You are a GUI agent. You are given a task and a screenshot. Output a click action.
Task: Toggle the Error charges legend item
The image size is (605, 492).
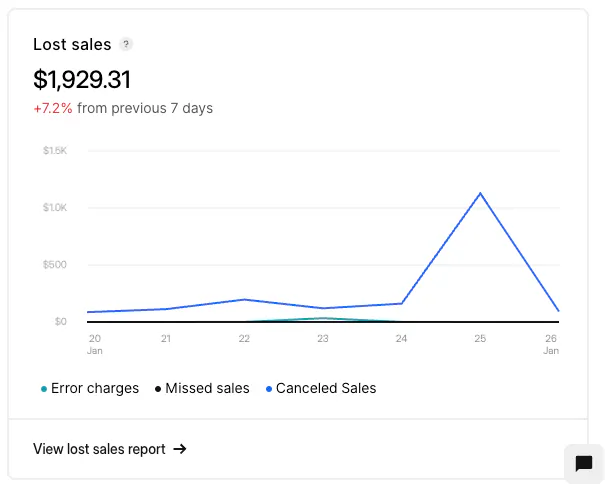pyautogui.click(x=95, y=388)
